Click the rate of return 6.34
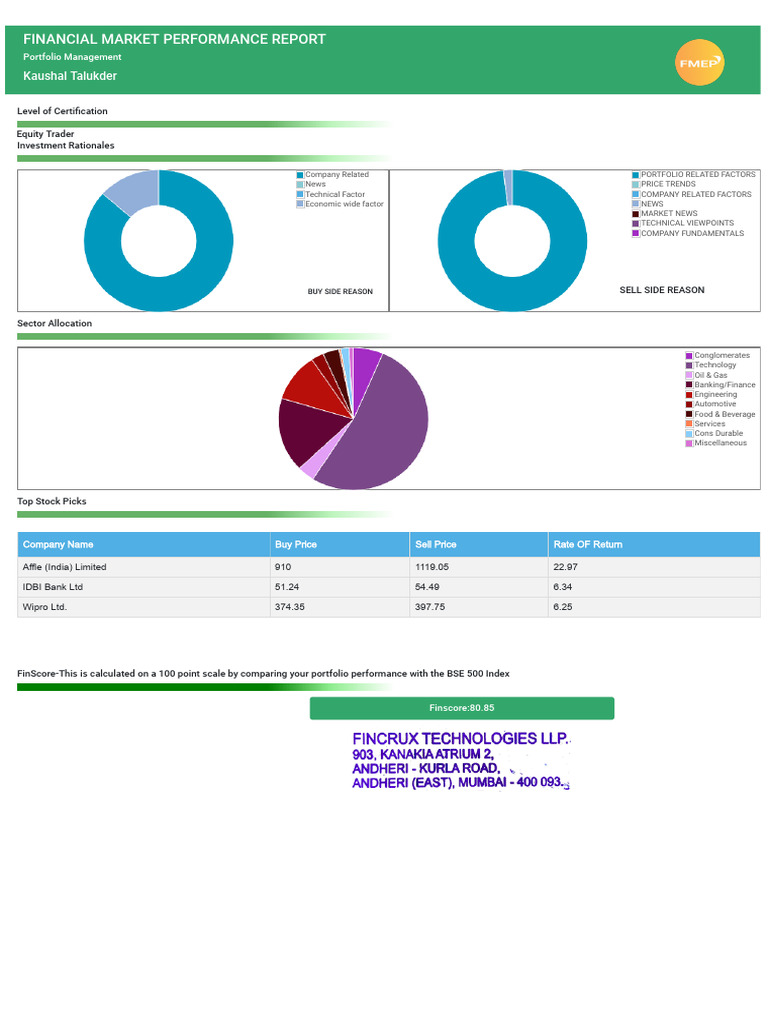This screenshot has width=768, height=1024. tap(562, 587)
